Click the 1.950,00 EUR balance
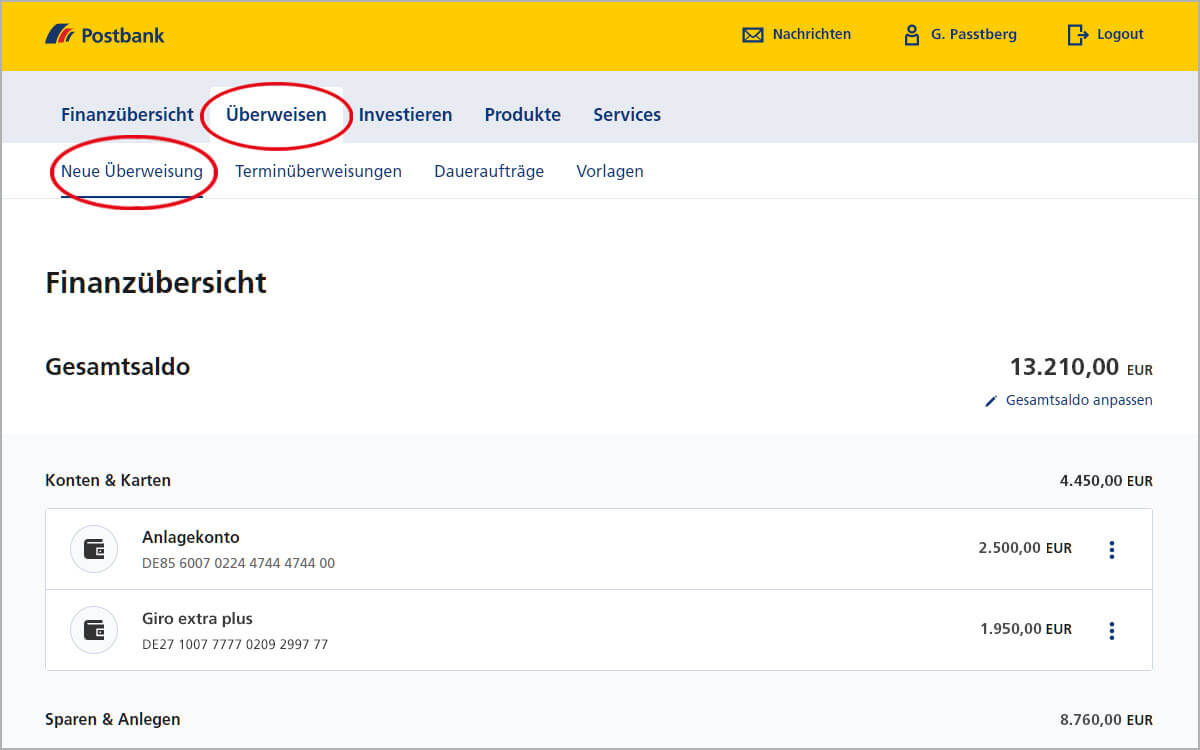This screenshot has width=1200, height=750. (1026, 629)
